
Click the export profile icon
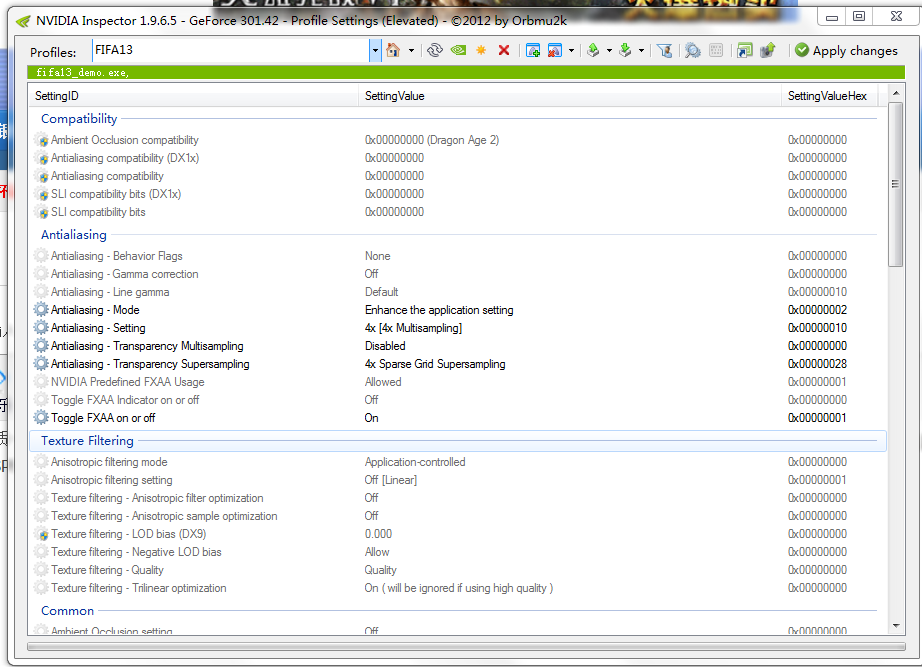click(593, 51)
